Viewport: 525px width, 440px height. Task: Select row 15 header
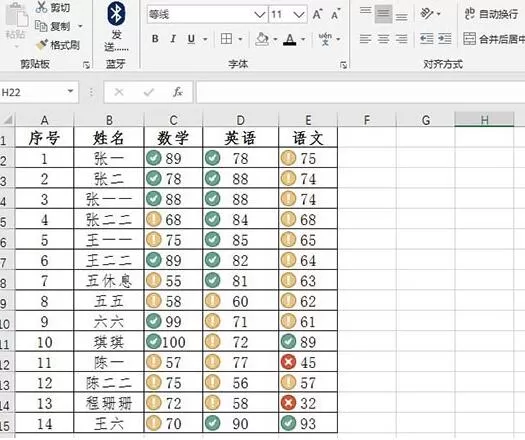(7, 423)
